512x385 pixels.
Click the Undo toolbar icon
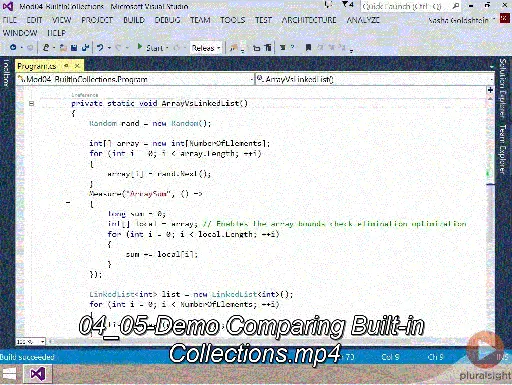tap(100, 48)
